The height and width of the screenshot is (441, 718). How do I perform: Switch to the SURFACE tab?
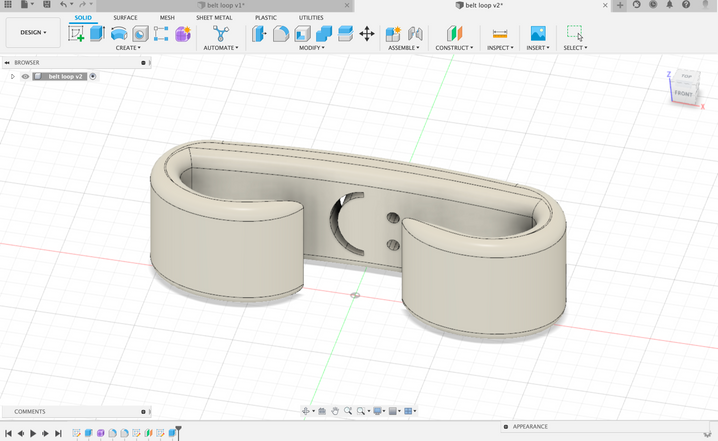click(125, 17)
